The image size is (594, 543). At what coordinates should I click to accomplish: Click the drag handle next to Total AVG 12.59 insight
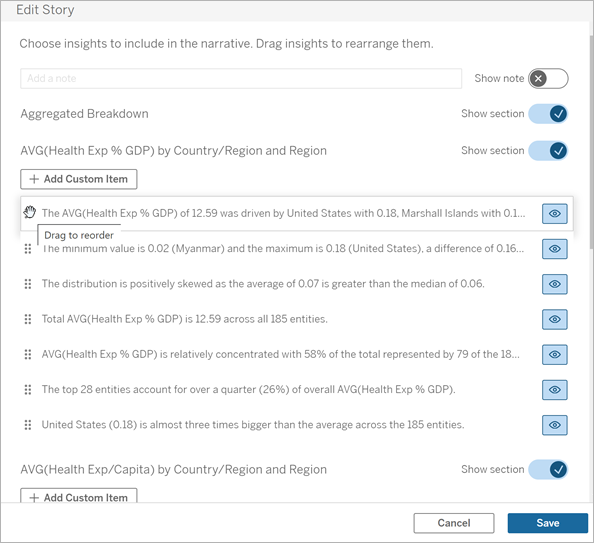pos(28,319)
